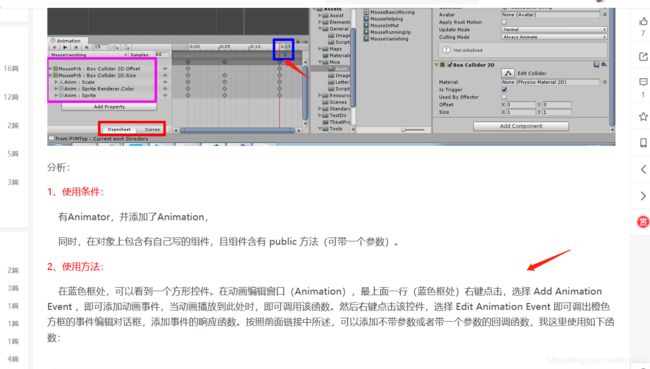Click the mobile phone icon in sidebar
The height and width of the screenshot is (369, 650).
[x=643, y=143]
